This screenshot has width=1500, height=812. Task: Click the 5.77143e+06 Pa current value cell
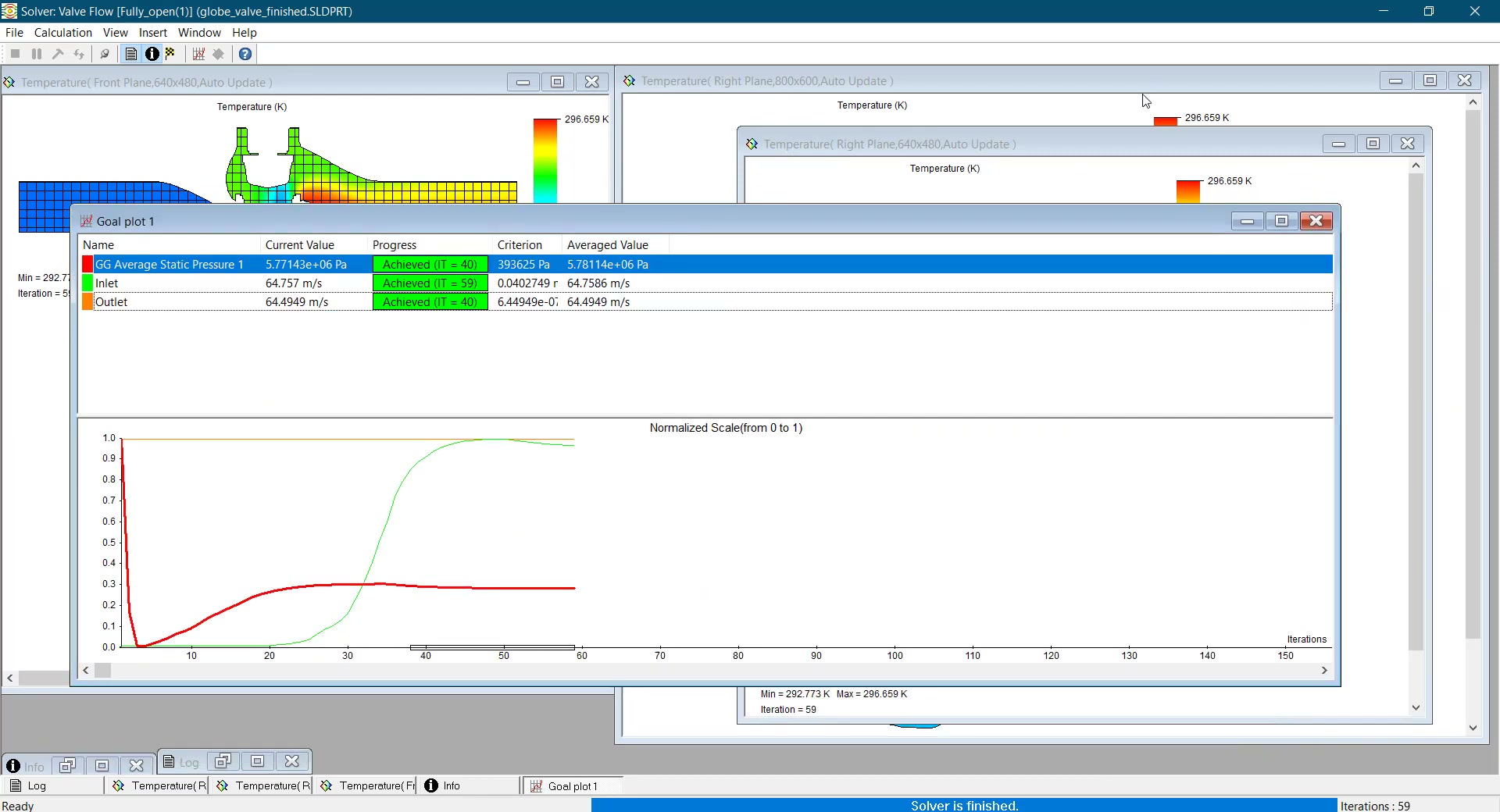[306, 264]
